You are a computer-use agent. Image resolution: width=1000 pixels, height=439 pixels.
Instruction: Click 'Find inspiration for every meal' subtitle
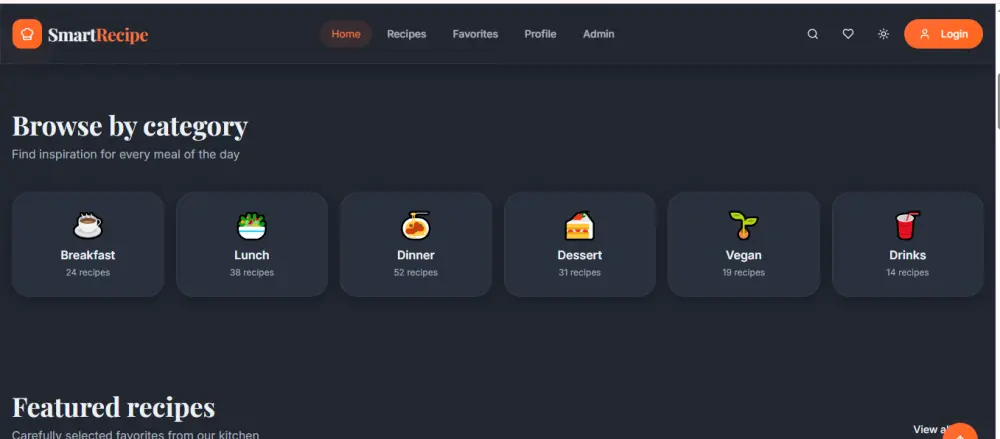point(126,154)
